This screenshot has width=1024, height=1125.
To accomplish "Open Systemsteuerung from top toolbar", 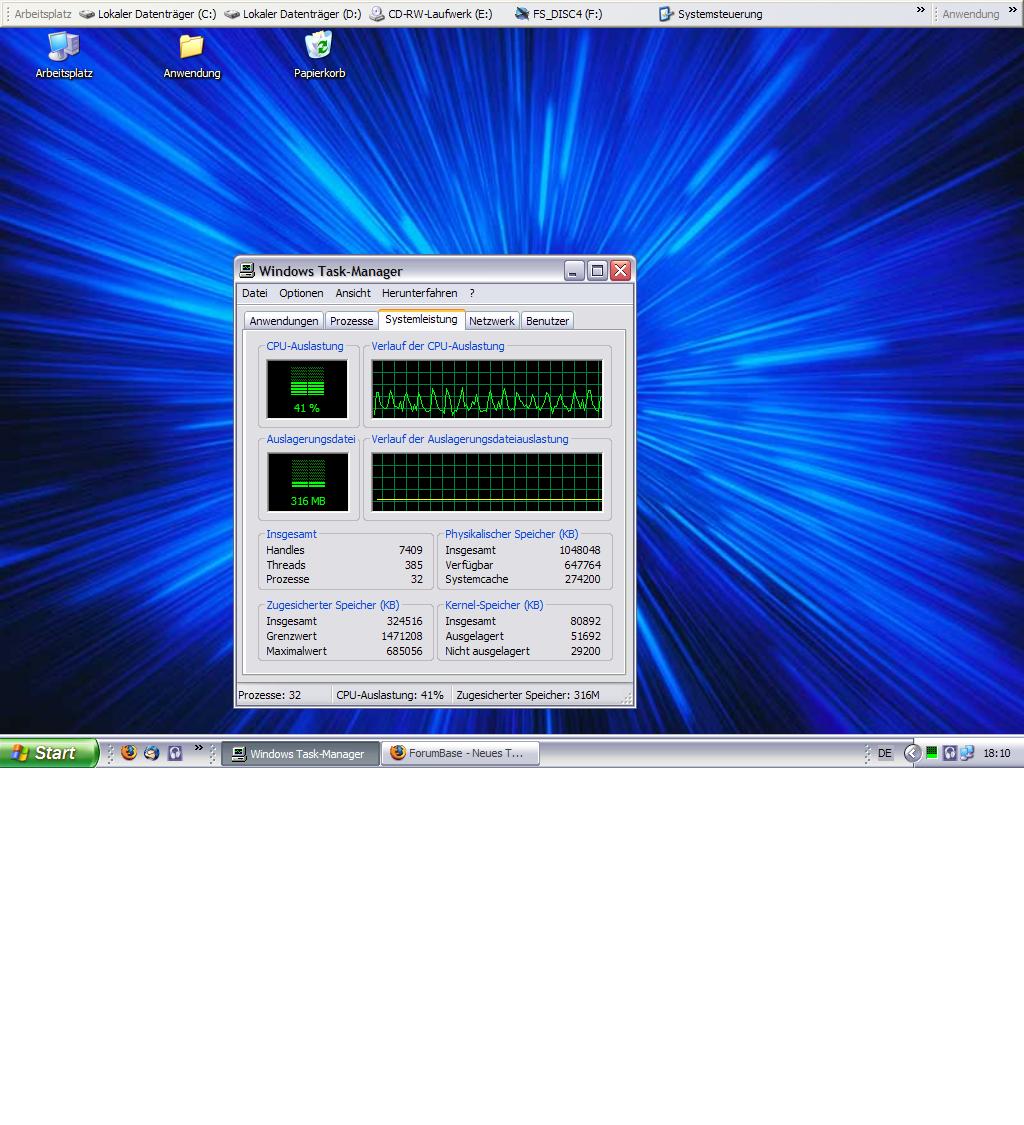I will 710,14.
